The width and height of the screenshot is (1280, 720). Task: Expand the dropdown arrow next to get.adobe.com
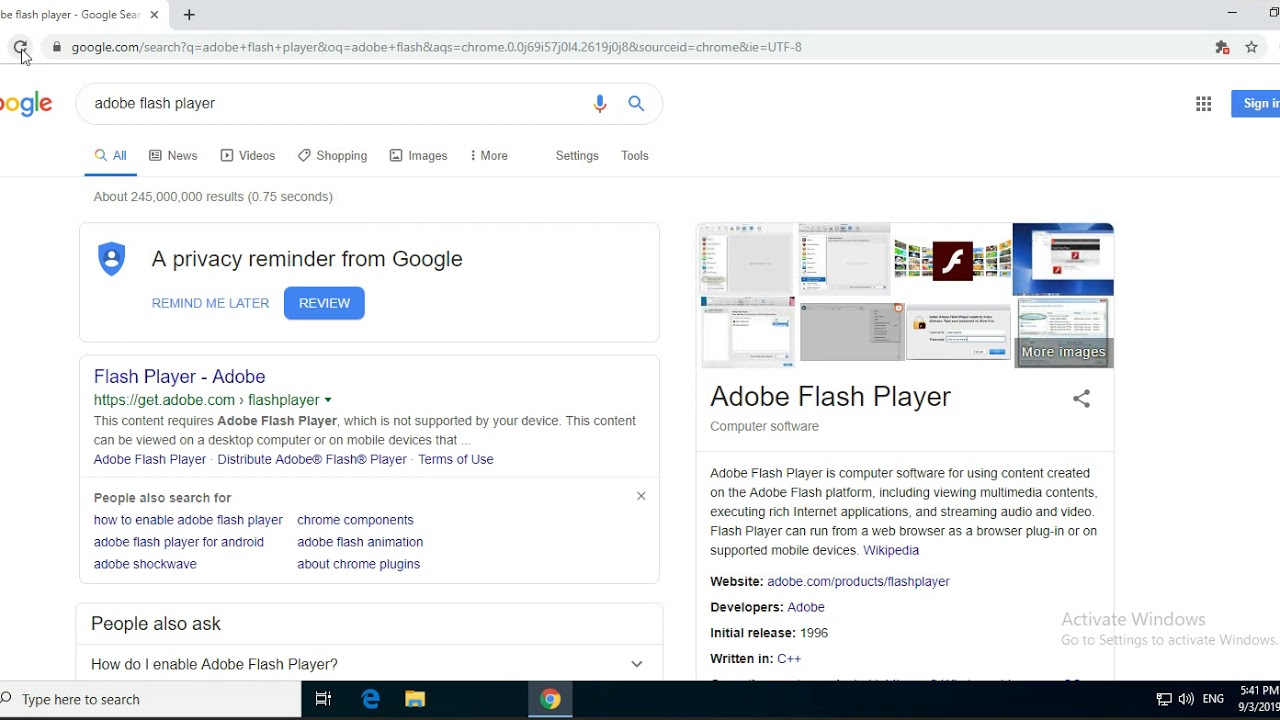click(328, 399)
